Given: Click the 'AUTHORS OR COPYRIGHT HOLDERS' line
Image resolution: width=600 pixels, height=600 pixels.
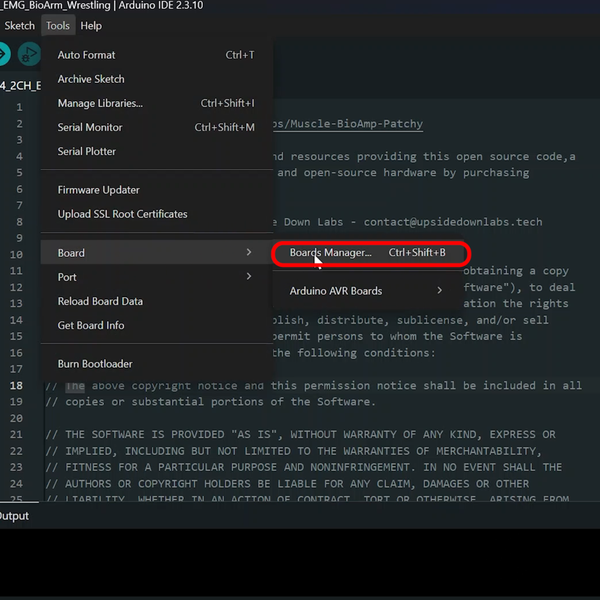Looking at the screenshot, I should coord(287,484).
